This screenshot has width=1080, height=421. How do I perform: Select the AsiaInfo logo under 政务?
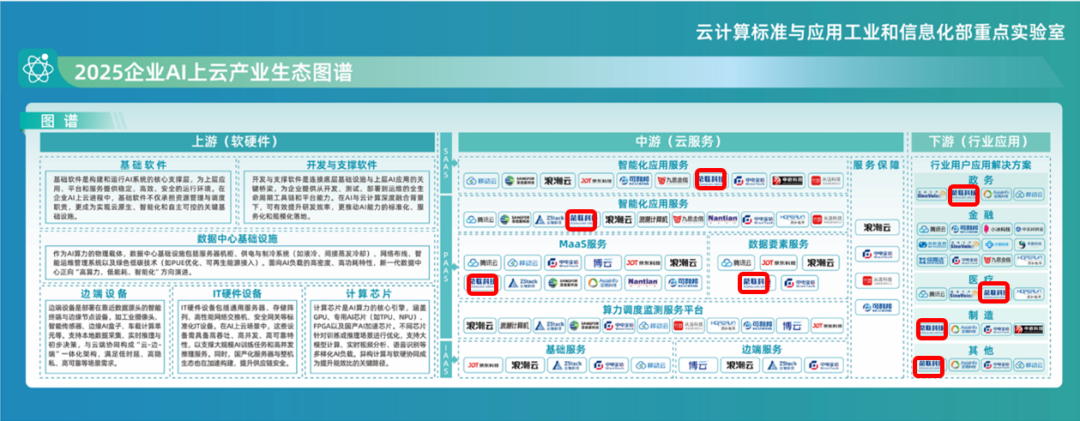pos(997,194)
